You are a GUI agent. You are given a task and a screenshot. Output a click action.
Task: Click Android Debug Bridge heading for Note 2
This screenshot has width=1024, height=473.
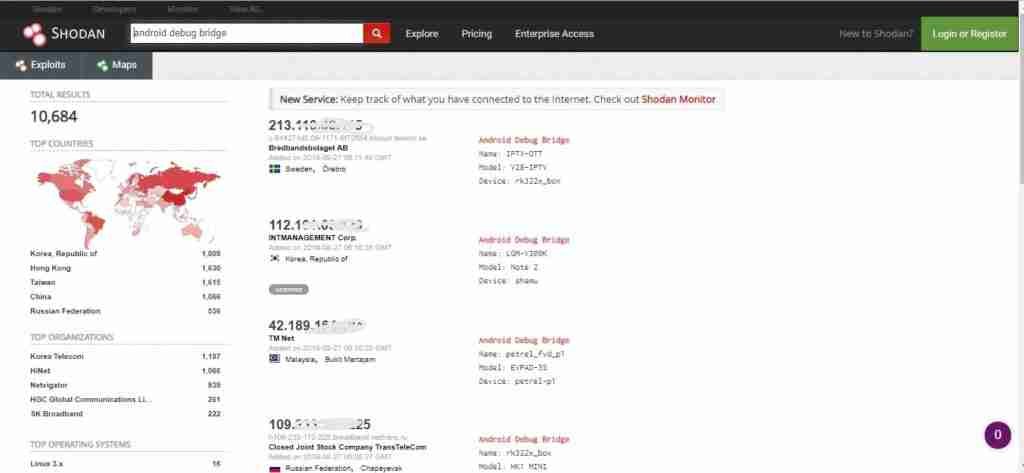click(524, 240)
